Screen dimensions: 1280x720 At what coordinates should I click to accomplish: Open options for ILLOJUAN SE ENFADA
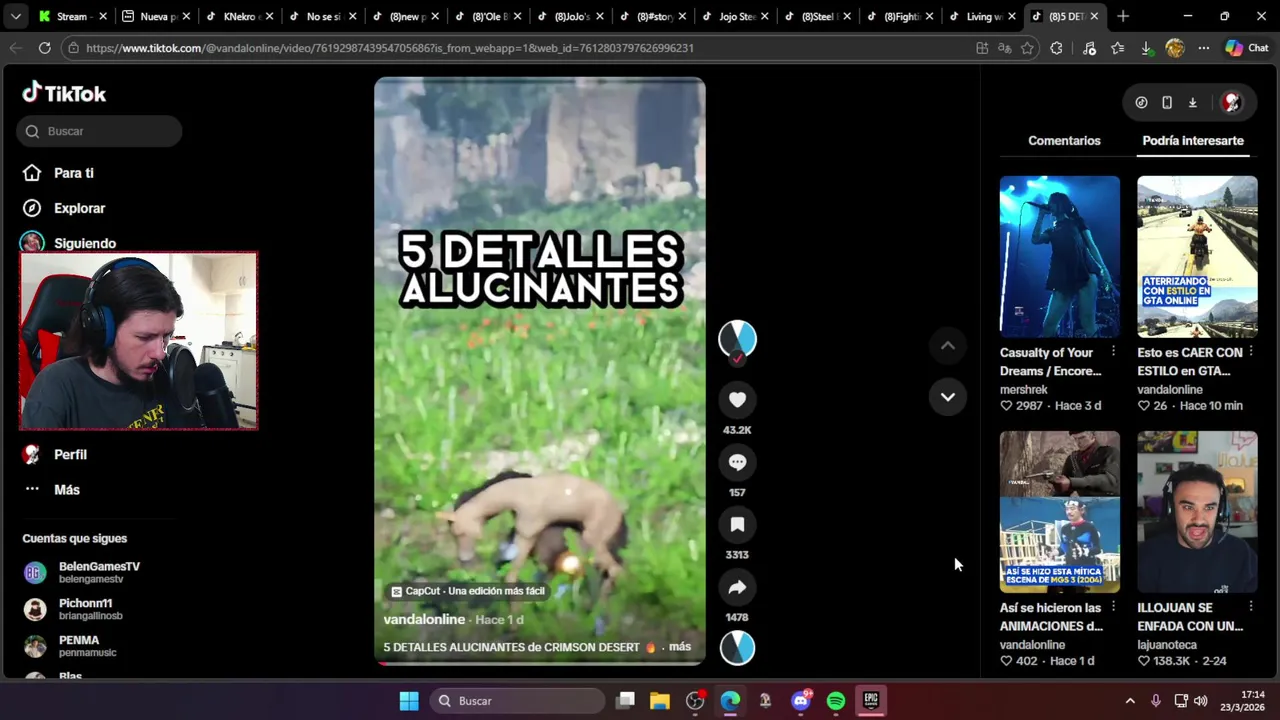pos(1251,607)
